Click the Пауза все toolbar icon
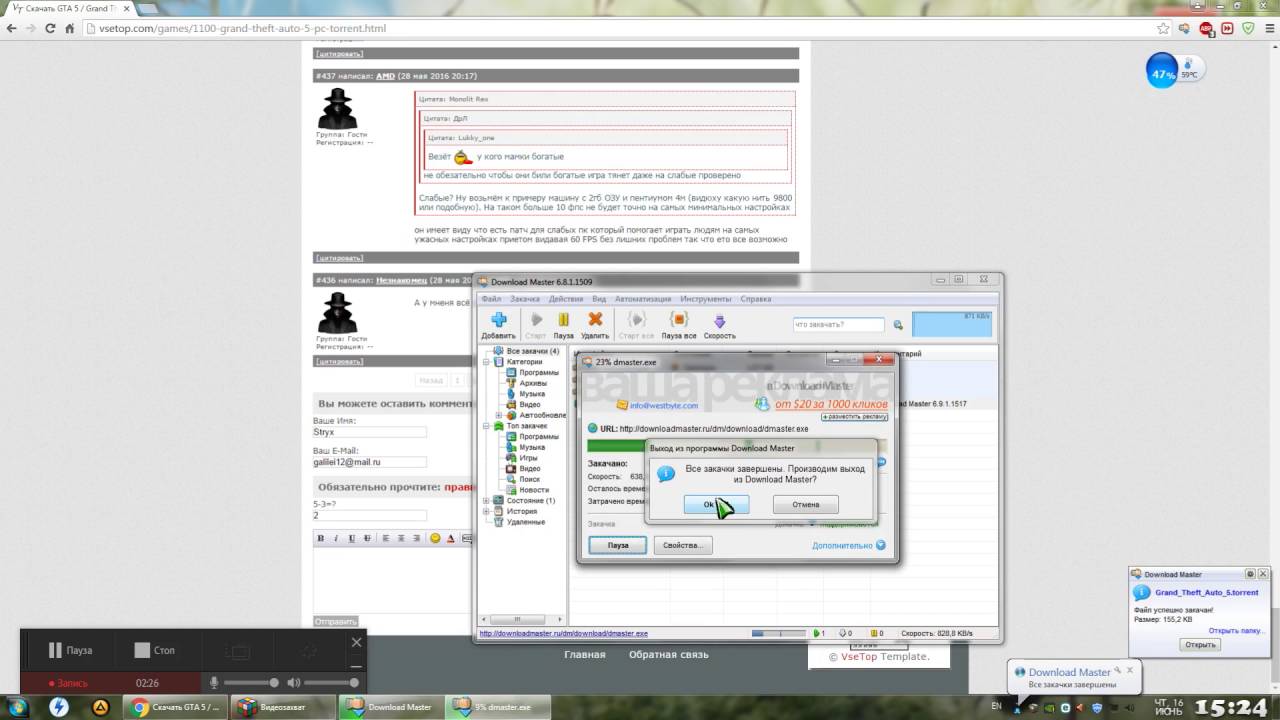The width and height of the screenshot is (1280, 720). click(679, 320)
